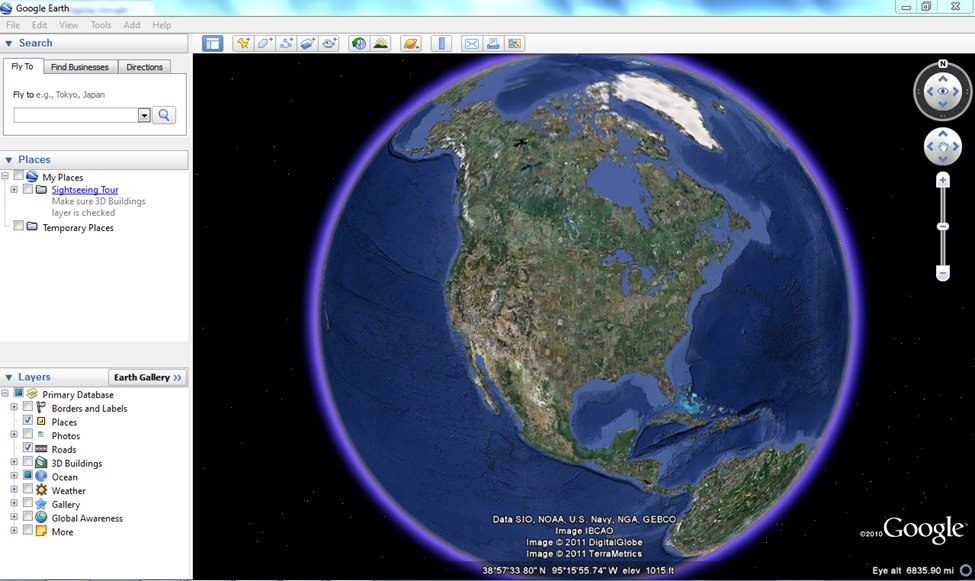975x581 pixels.
Task: Click the Gallery star layer icon
Action: (41, 504)
